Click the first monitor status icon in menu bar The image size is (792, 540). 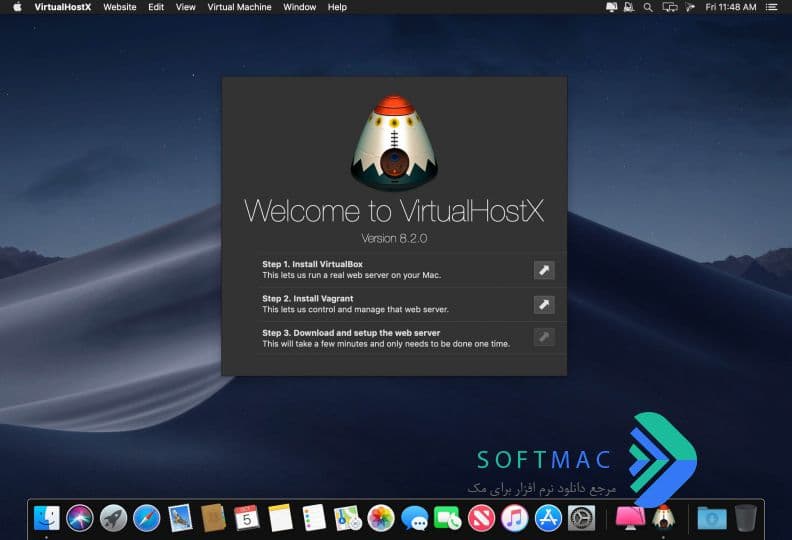611,7
